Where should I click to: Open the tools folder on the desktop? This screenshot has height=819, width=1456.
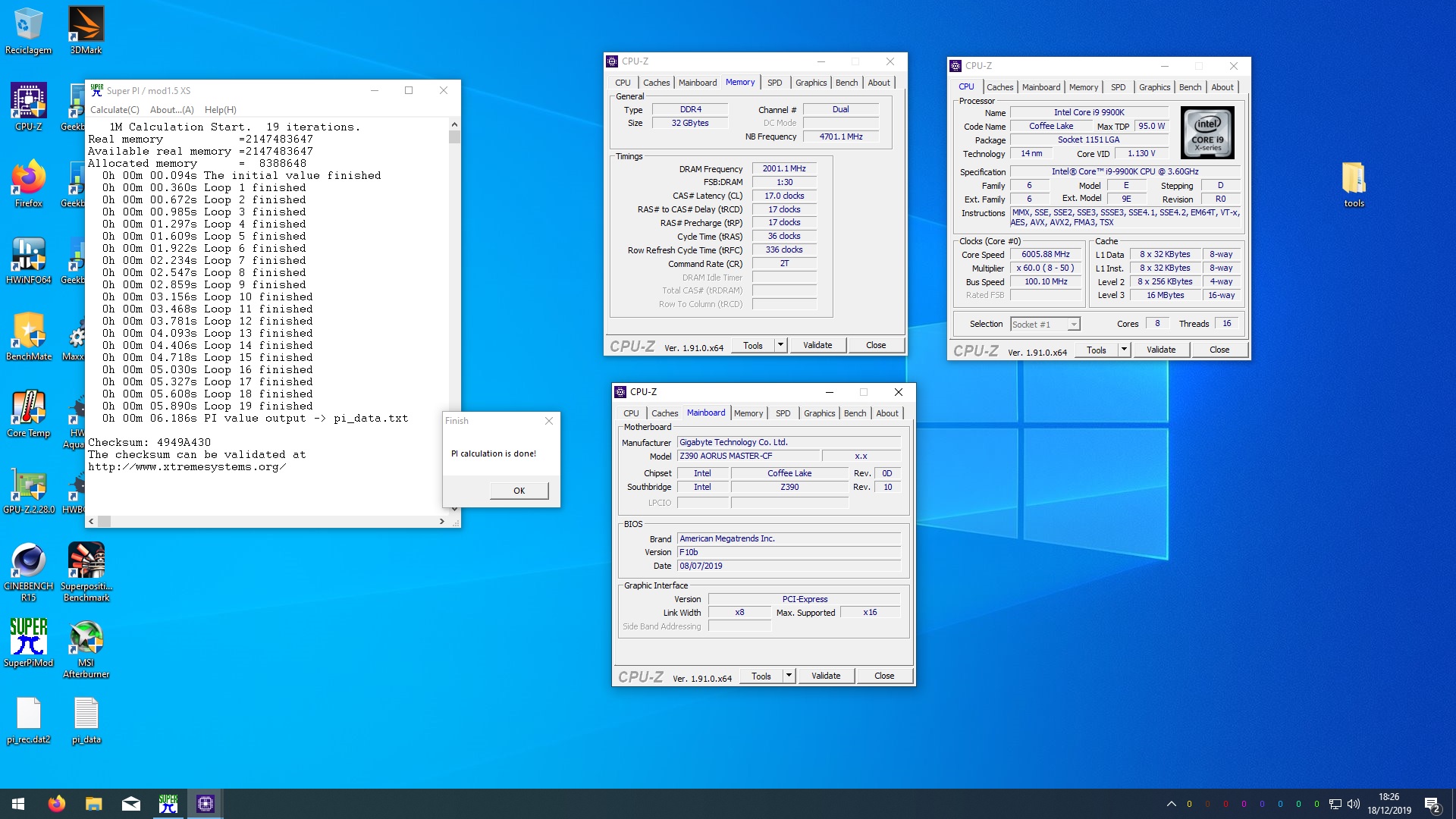pos(1354,184)
